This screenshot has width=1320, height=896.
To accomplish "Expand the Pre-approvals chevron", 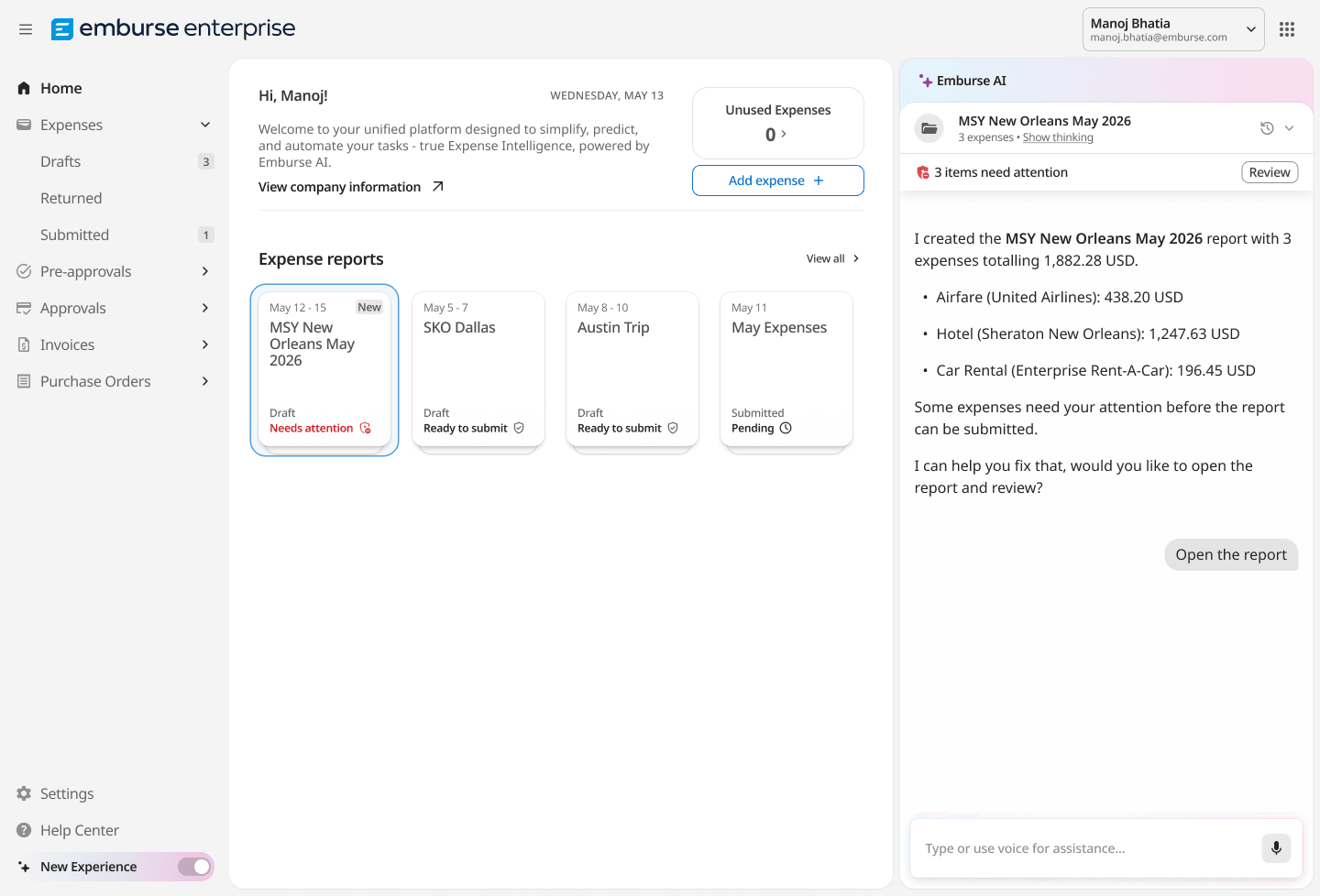I will coord(205,271).
